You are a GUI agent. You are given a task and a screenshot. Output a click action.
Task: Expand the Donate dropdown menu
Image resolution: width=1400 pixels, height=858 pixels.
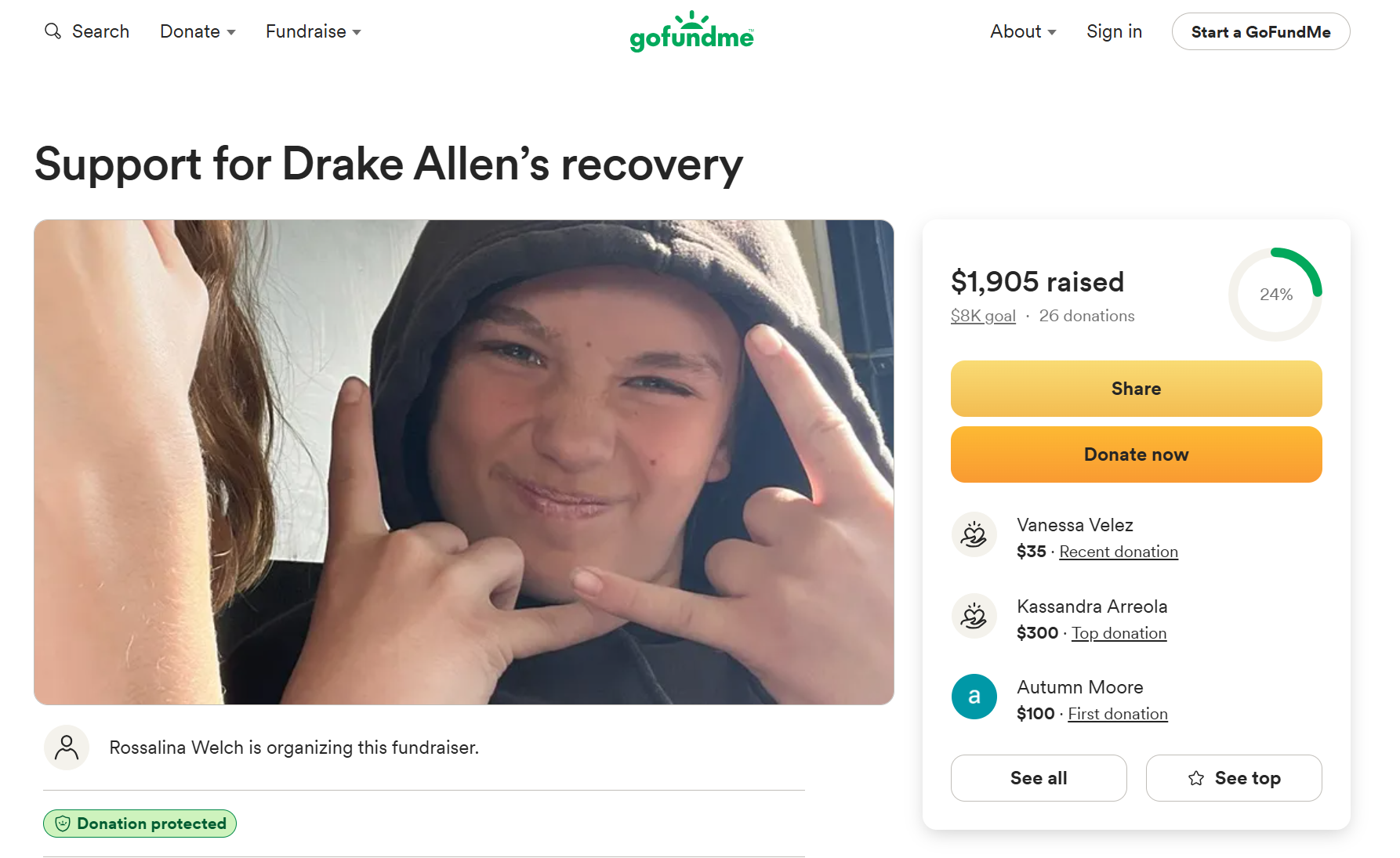tap(198, 31)
